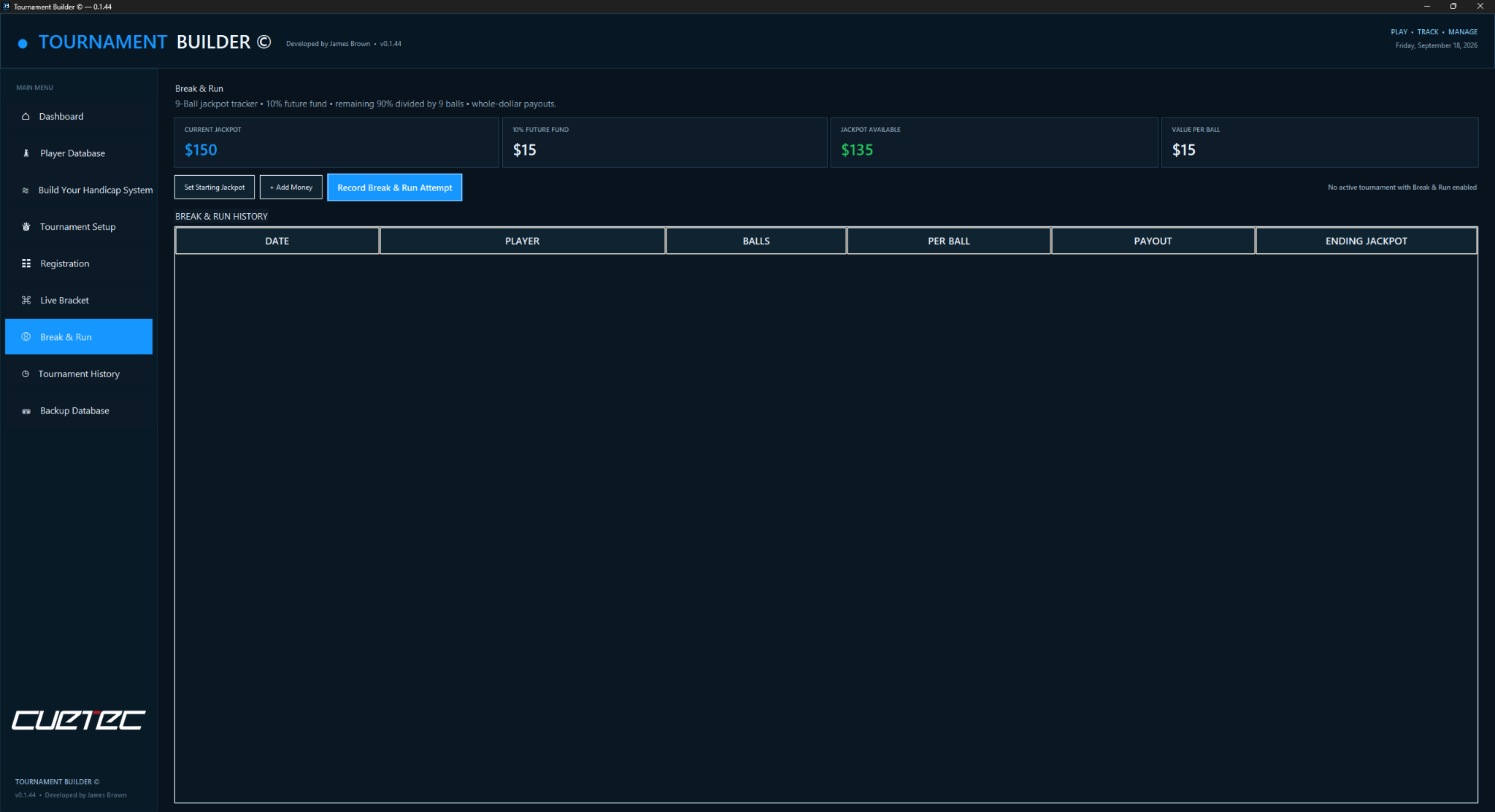Click the Player Database person icon
Screen dimensions: 1495x812
tap(26, 153)
